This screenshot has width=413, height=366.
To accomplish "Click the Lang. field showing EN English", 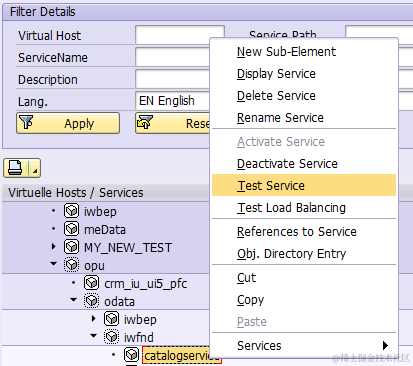I will (x=173, y=101).
